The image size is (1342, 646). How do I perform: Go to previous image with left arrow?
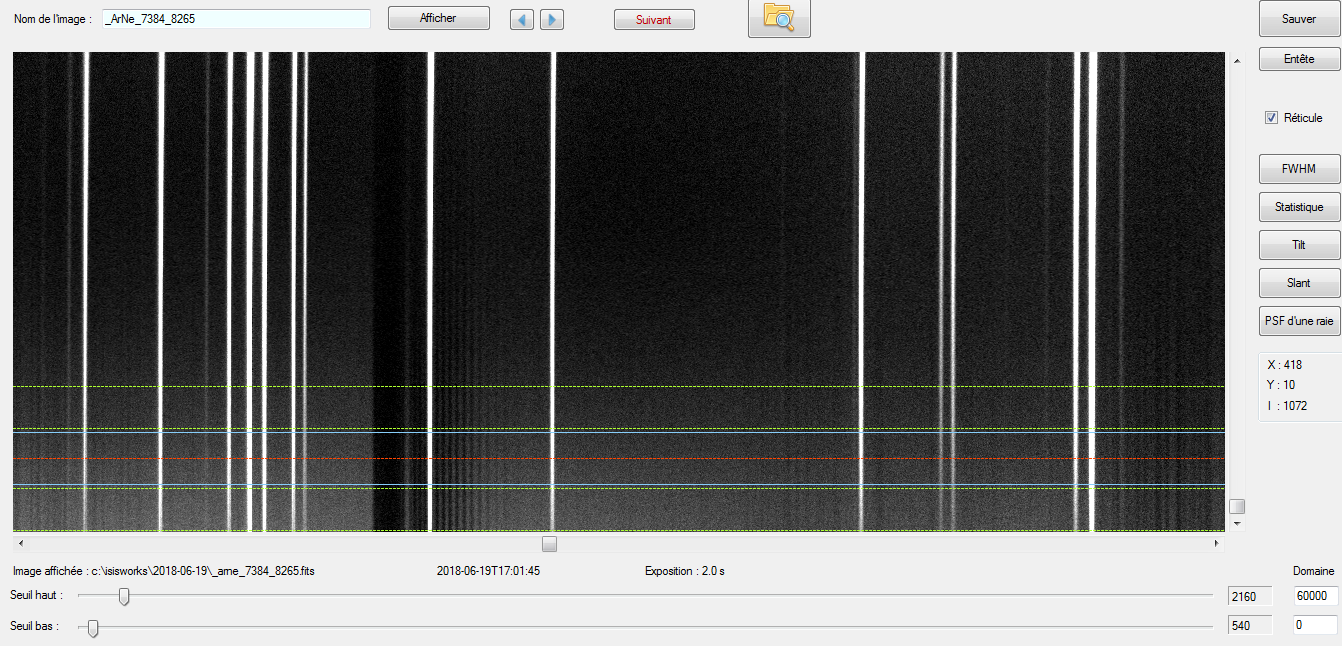point(521,20)
